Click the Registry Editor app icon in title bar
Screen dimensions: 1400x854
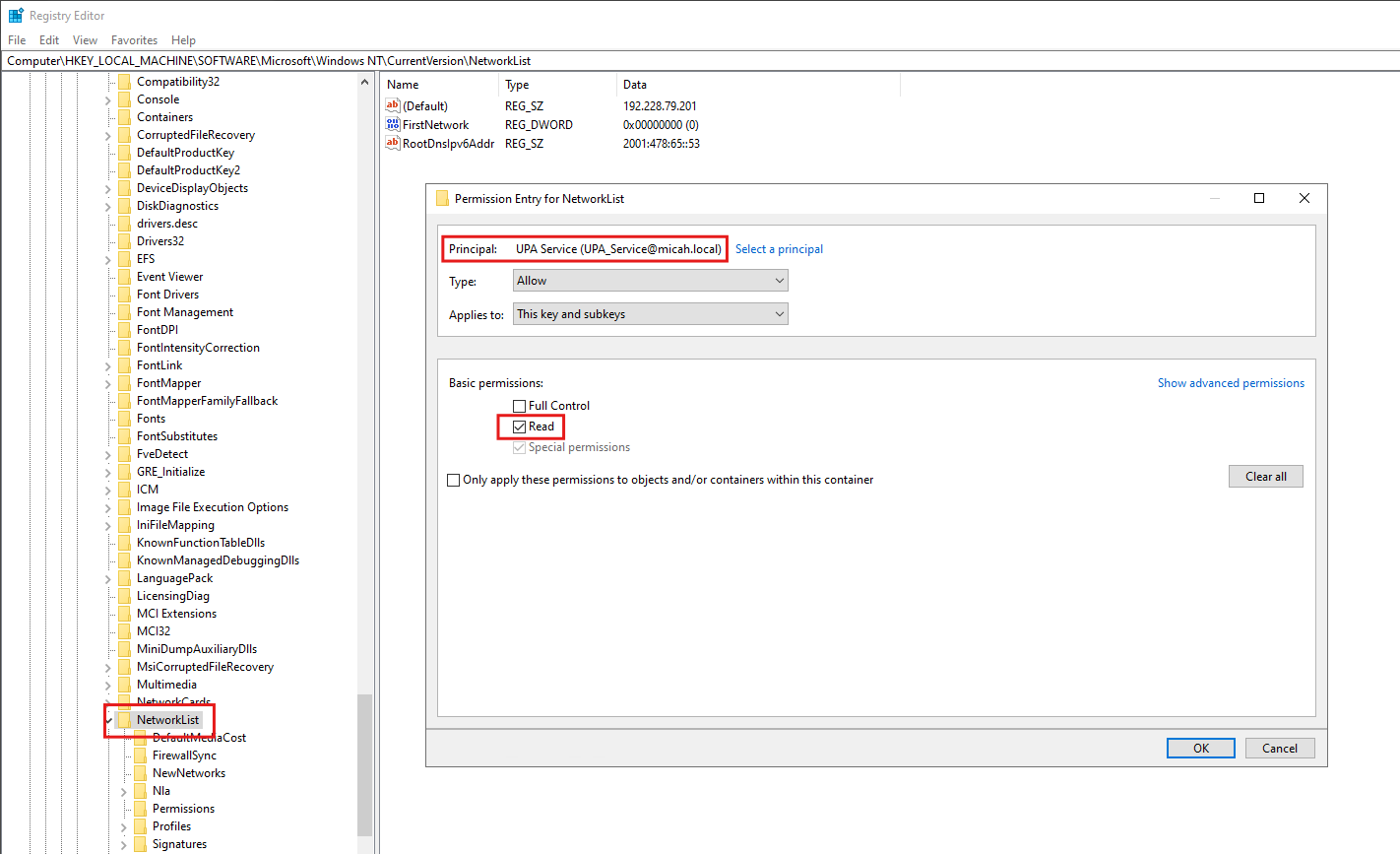[x=16, y=16]
